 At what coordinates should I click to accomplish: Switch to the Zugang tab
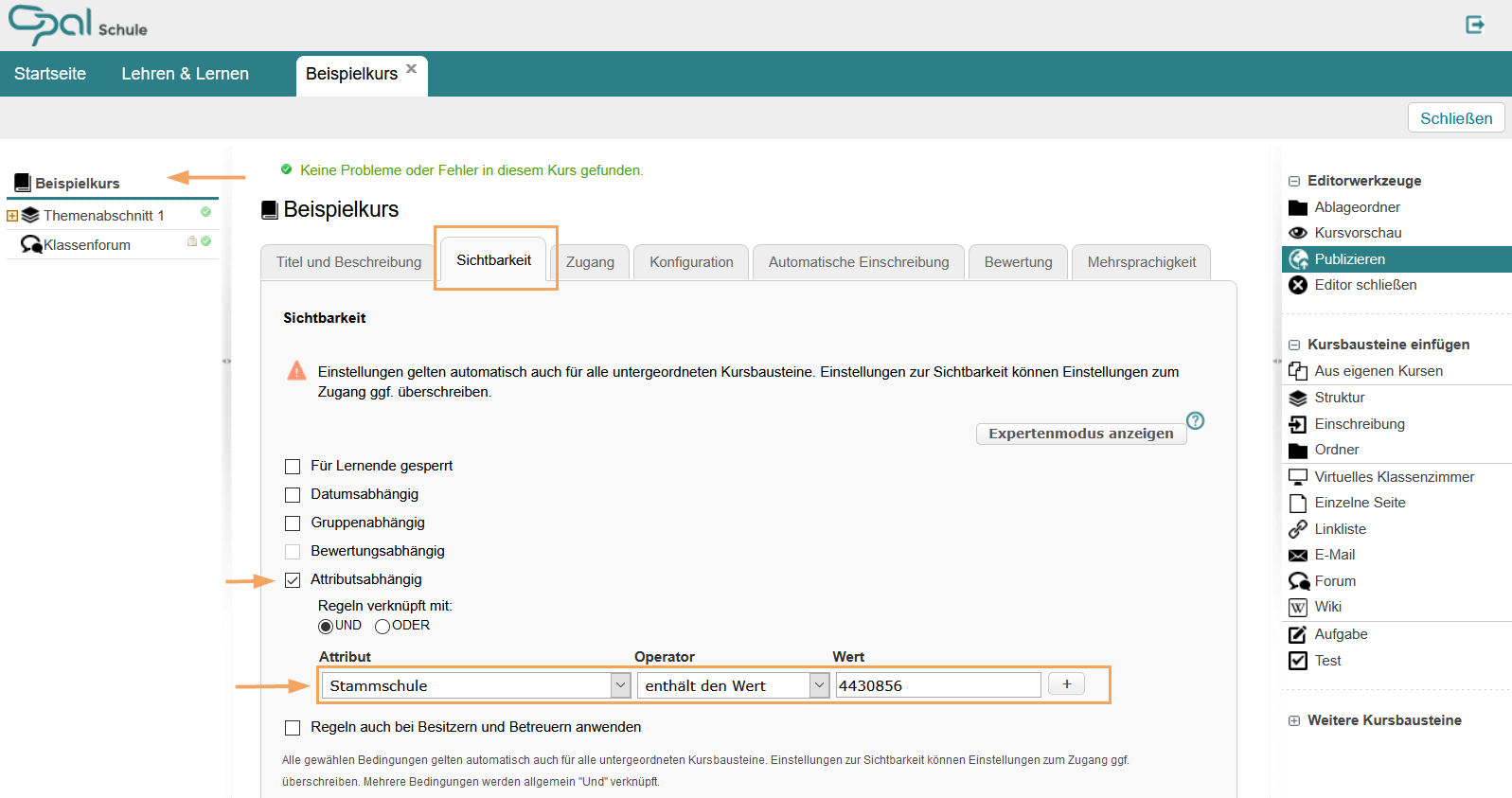(x=590, y=262)
